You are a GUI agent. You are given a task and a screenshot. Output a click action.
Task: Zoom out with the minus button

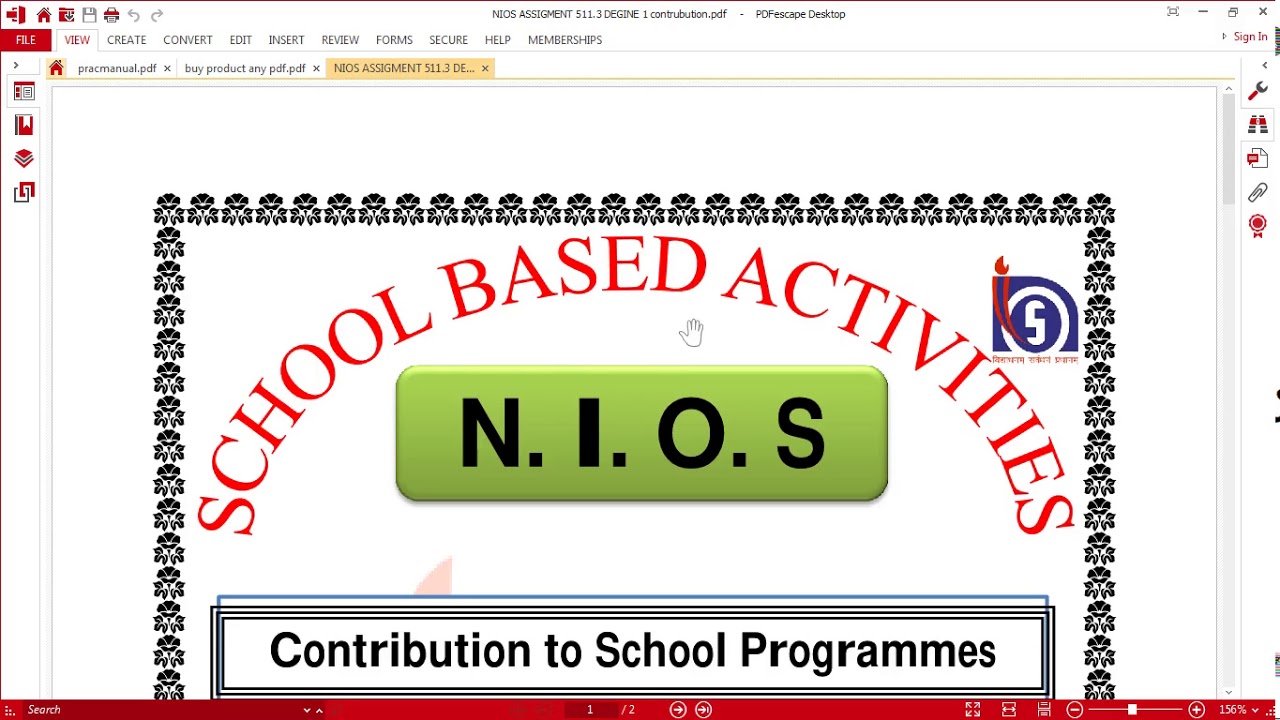(1075, 710)
